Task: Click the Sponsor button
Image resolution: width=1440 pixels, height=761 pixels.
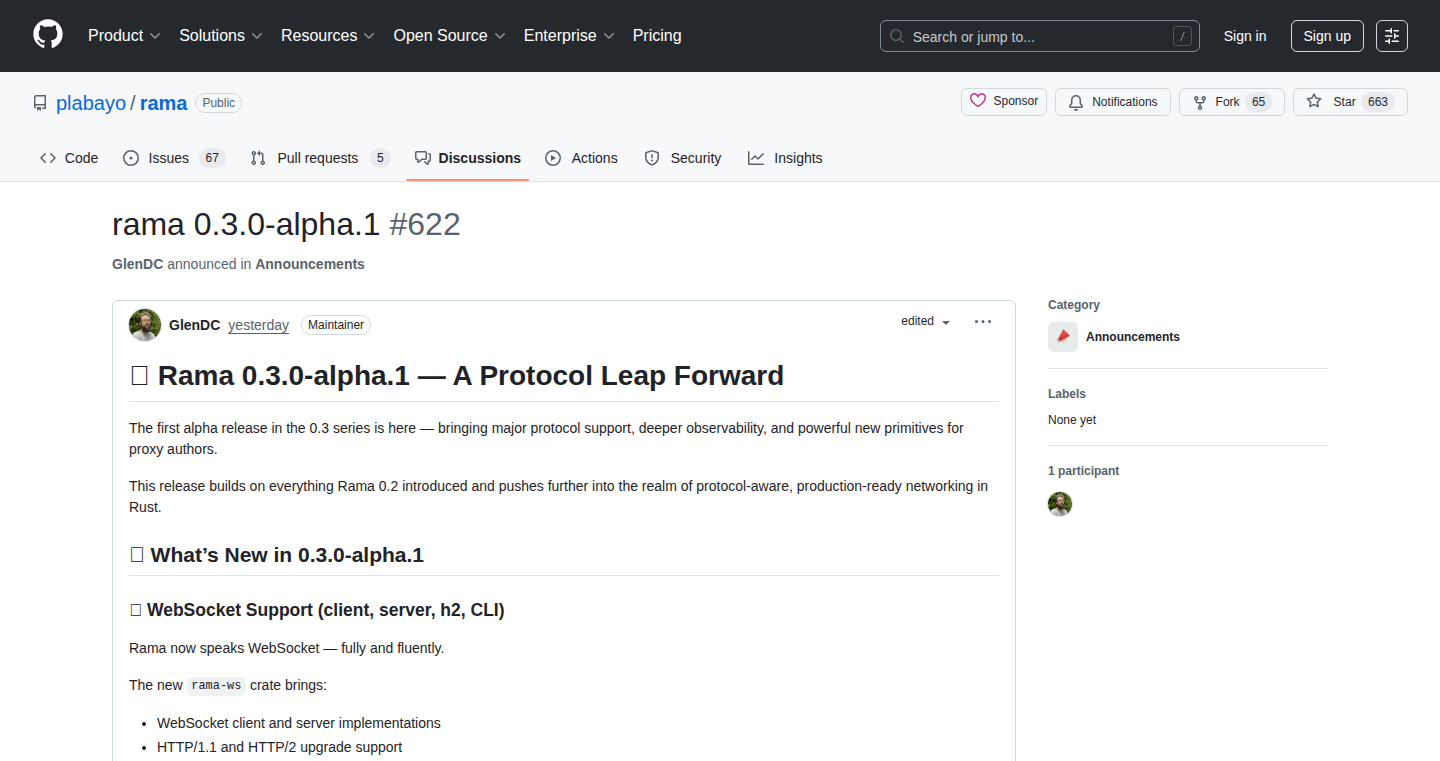Action: coord(1004,101)
